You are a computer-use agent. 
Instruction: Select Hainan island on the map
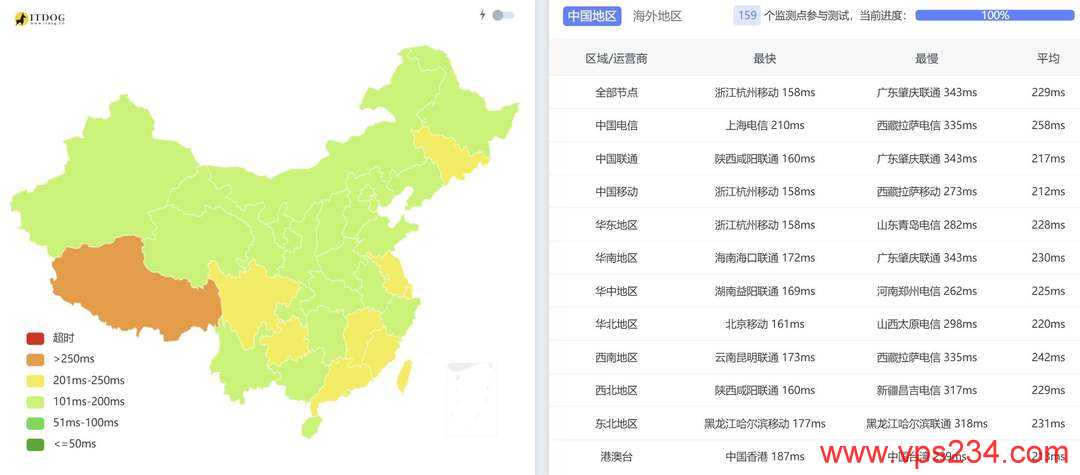pos(311,428)
